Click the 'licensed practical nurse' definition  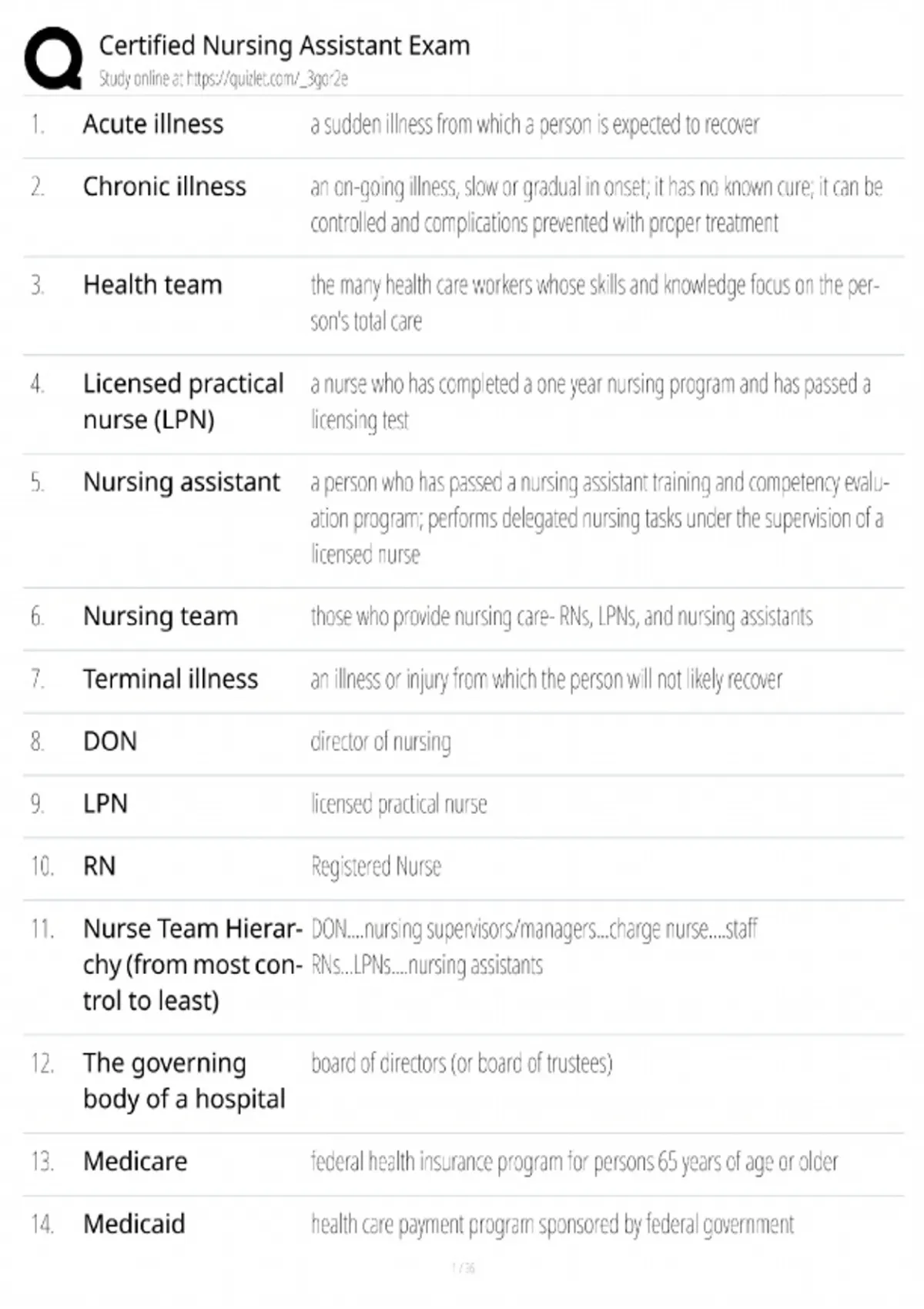[x=399, y=805]
